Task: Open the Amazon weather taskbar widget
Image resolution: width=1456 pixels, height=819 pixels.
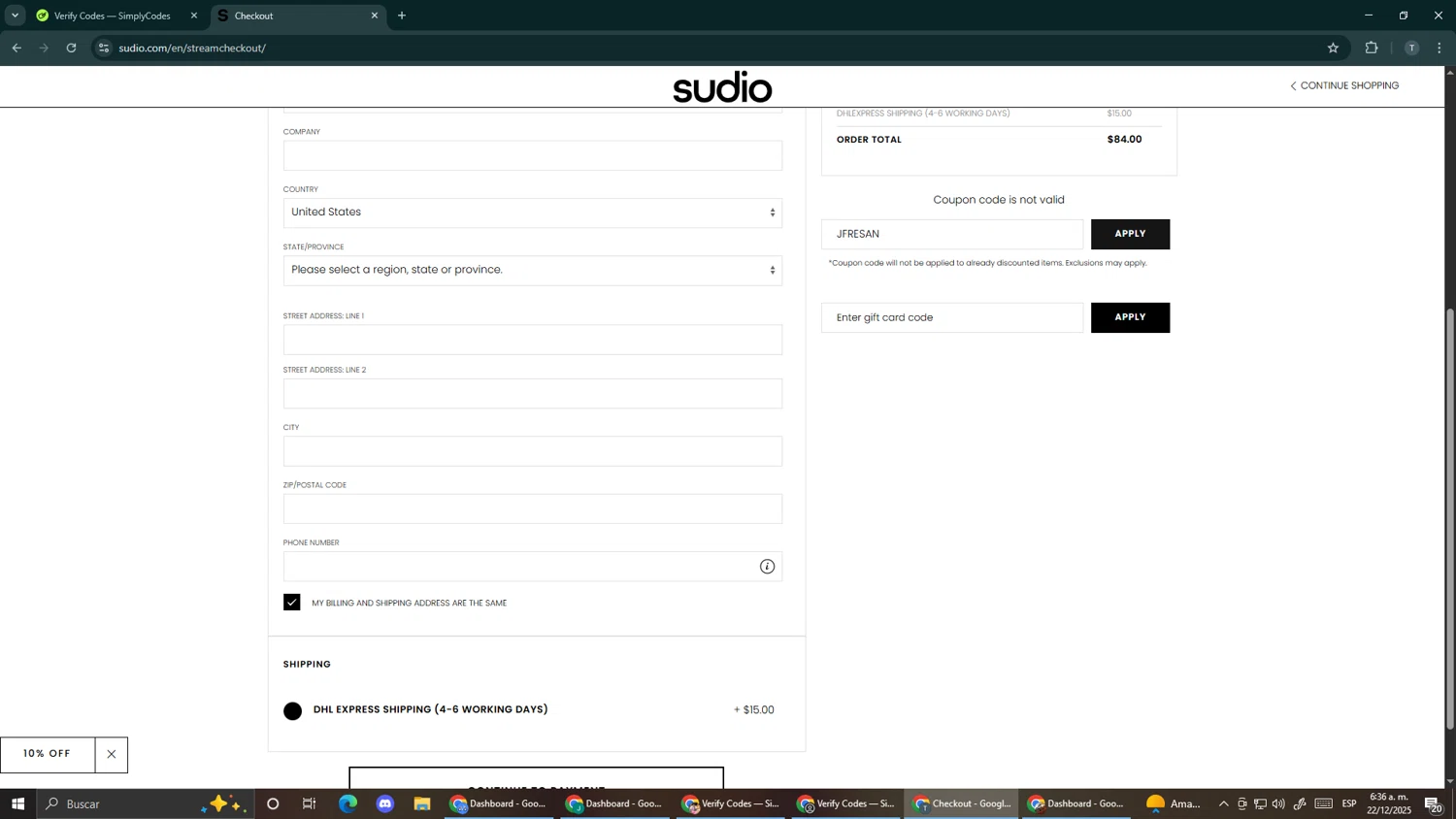Action: (1173, 803)
